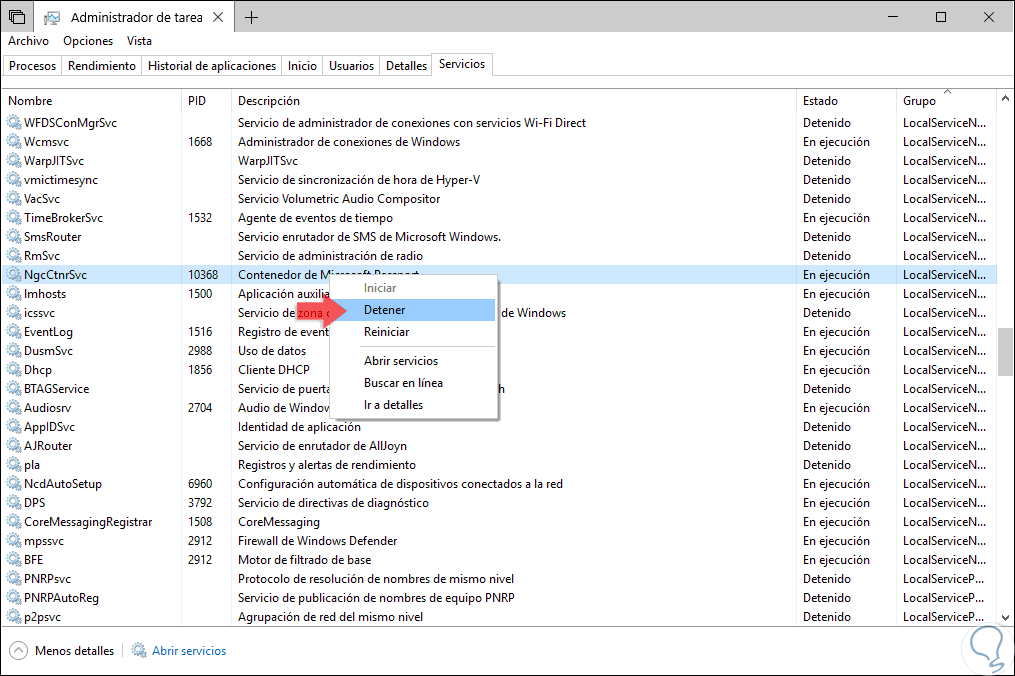Add a new tab with plus button
1015x676 pixels.
point(251,17)
